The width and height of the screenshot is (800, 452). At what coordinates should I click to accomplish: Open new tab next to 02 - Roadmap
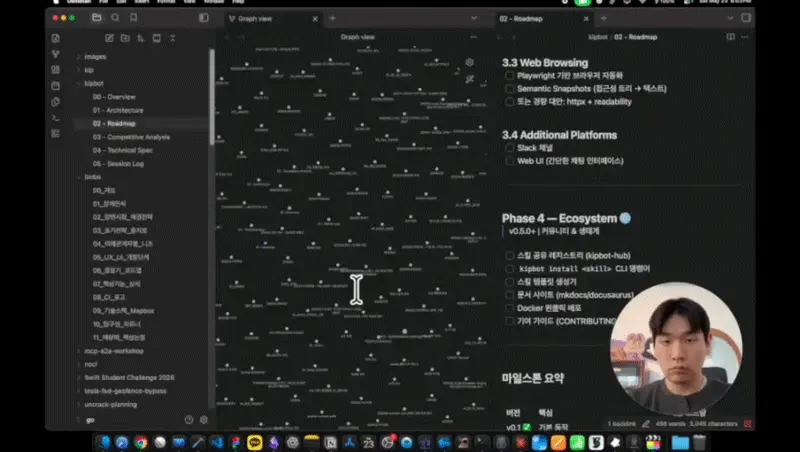pos(604,18)
